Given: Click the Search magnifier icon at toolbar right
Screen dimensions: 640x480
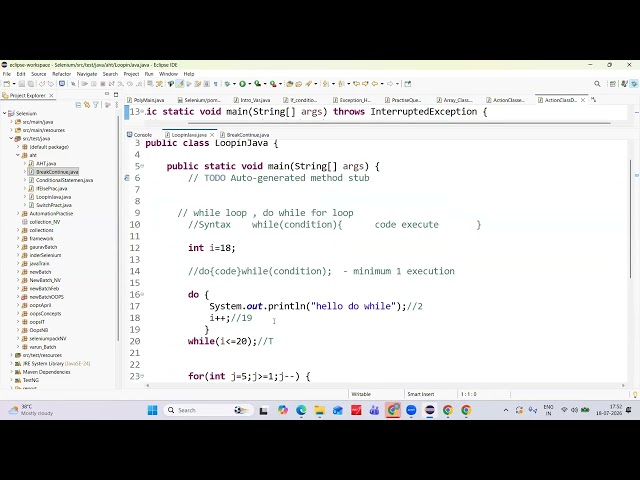Looking at the screenshot, I should (x=597, y=84).
